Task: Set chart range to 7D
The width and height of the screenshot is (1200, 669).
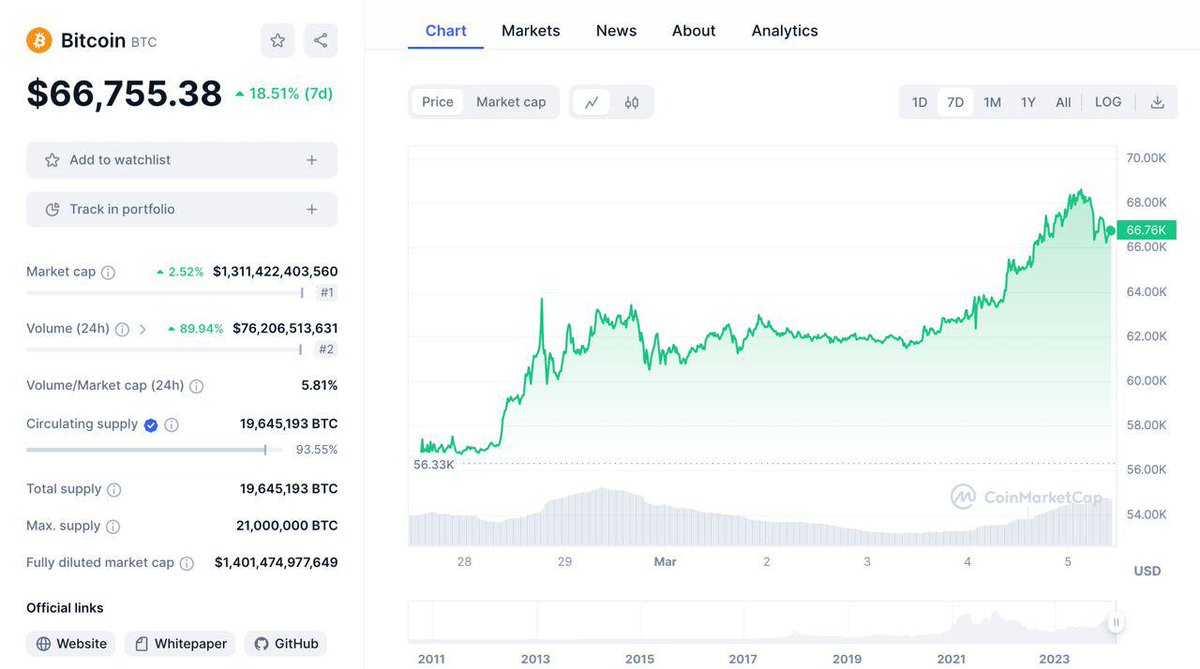Action: pyautogui.click(x=955, y=102)
